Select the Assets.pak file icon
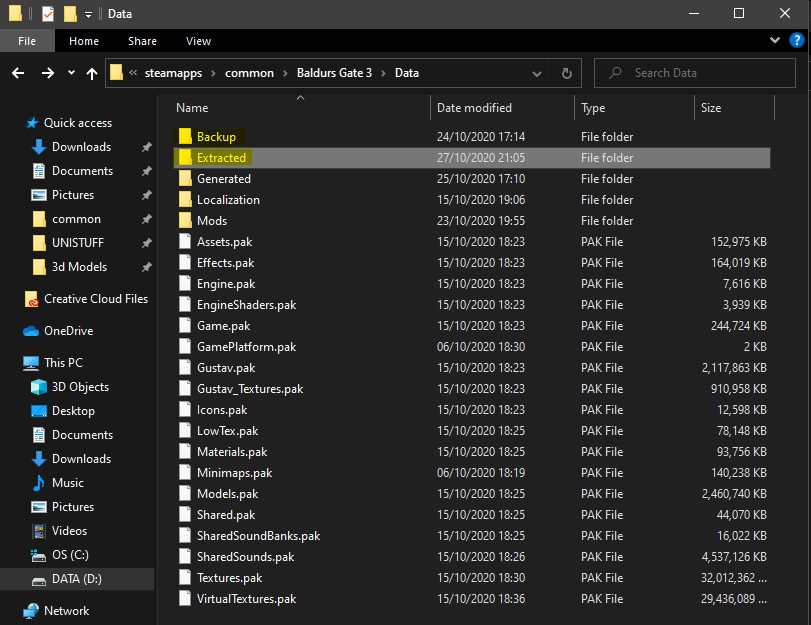811x625 pixels. point(185,242)
